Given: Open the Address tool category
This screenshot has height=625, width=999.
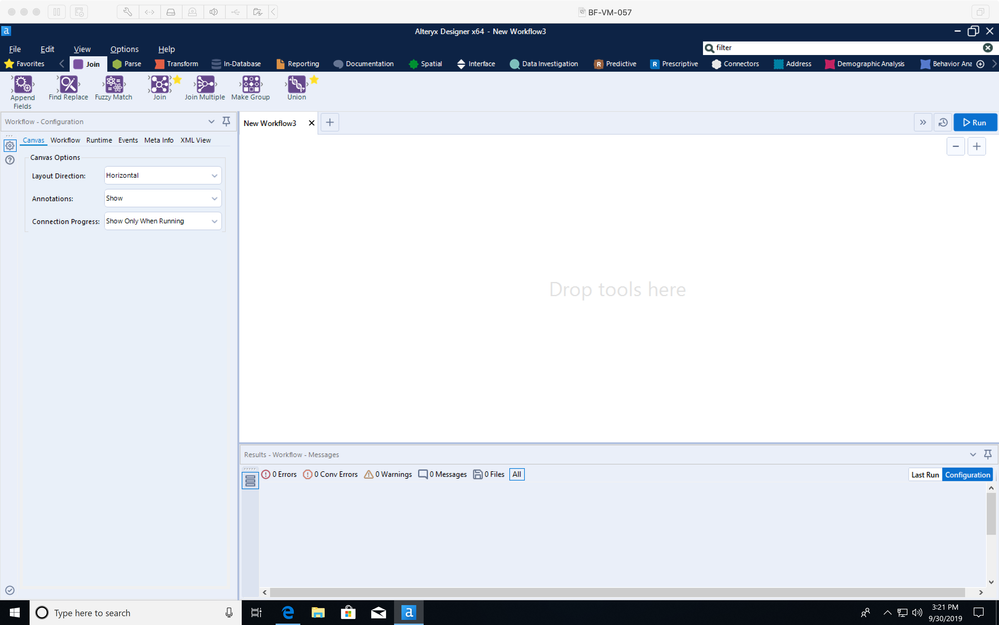Looking at the screenshot, I should click(793, 64).
